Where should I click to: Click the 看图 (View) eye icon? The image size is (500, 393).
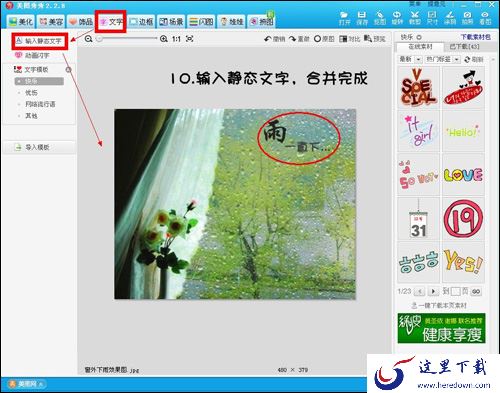point(485,18)
